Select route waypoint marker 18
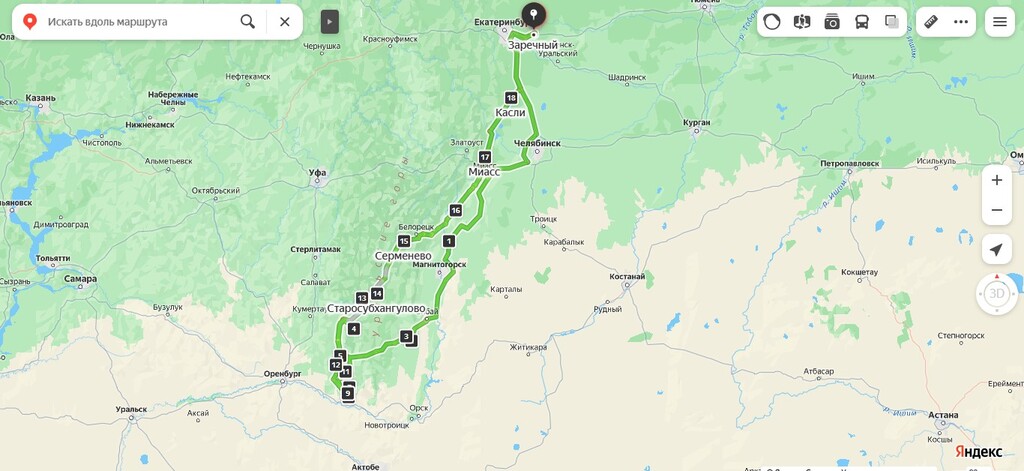This screenshot has height=471, width=1024. tap(511, 98)
